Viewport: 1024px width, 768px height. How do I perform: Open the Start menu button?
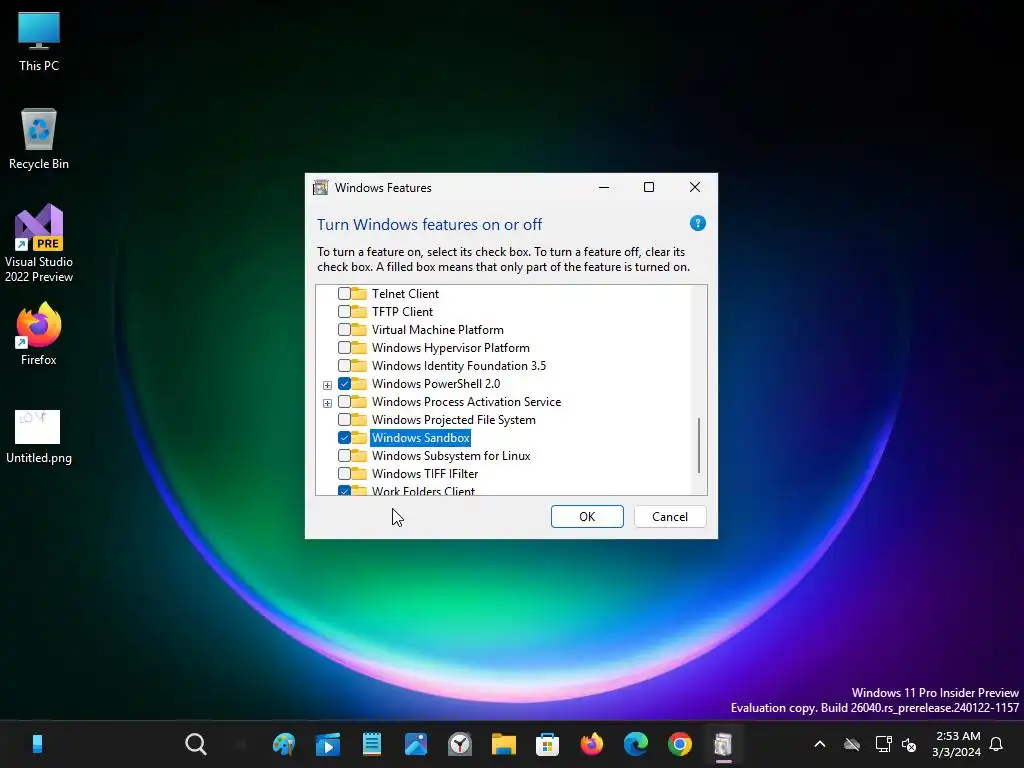[37, 744]
